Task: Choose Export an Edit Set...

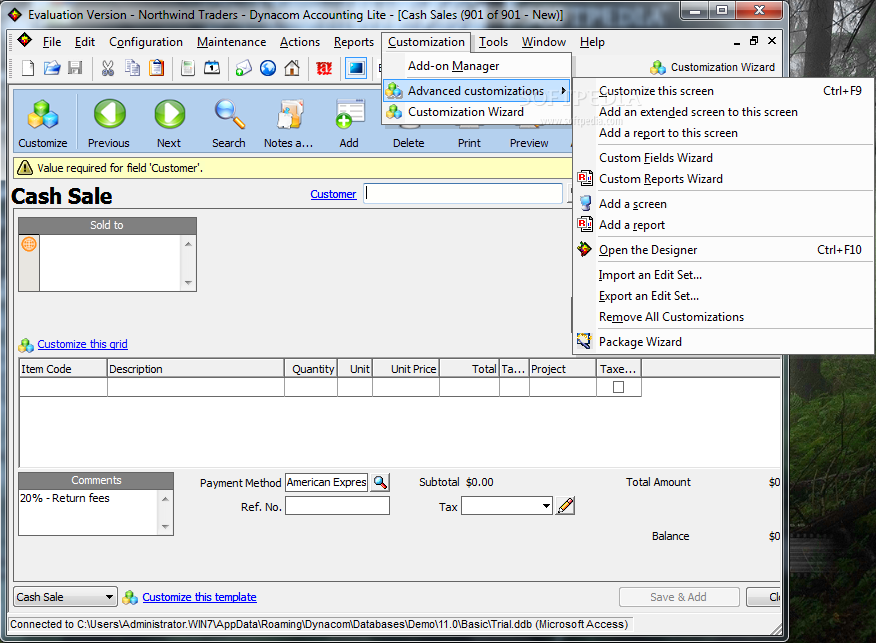Action: [723, 296]
